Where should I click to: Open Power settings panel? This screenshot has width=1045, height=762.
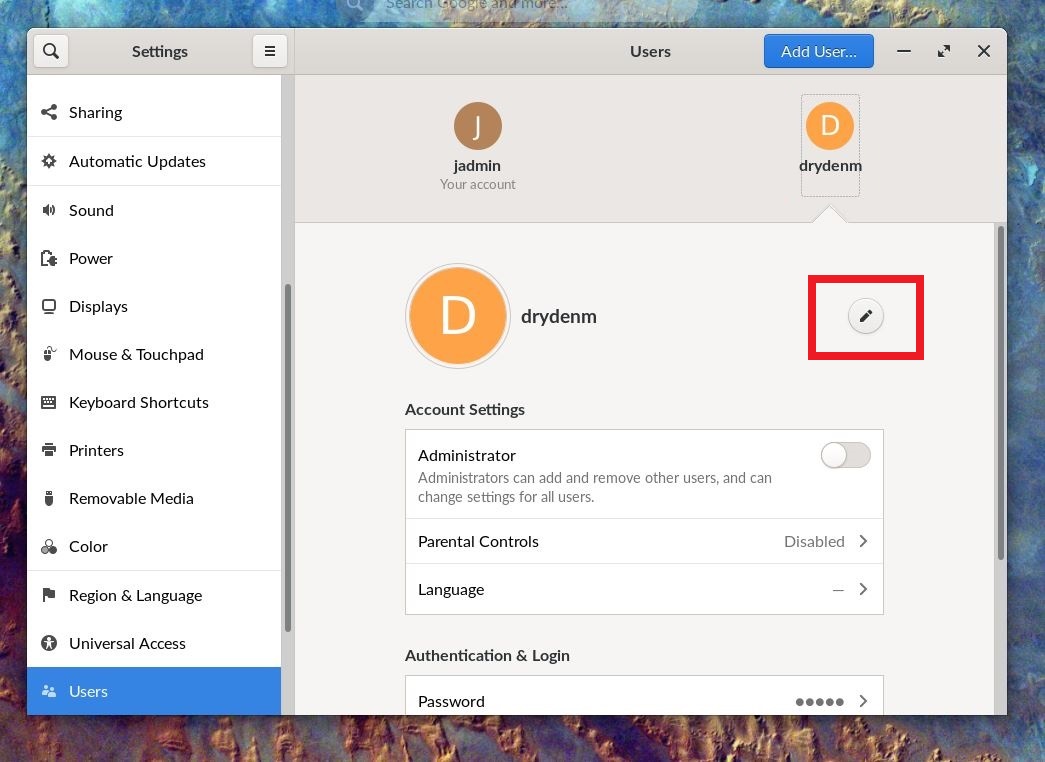(154, 258)
